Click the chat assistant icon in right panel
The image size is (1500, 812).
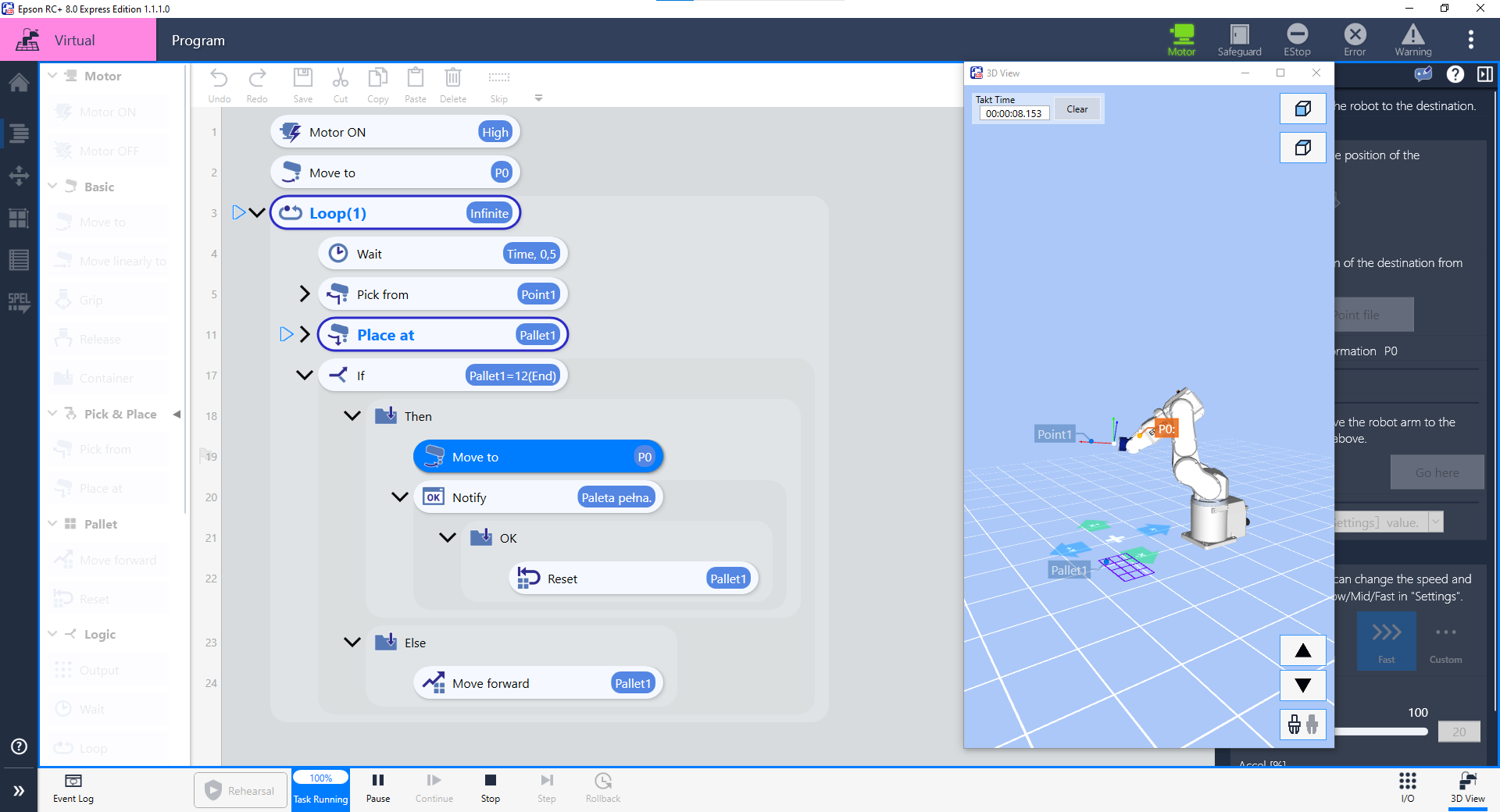coord(1423,74)
